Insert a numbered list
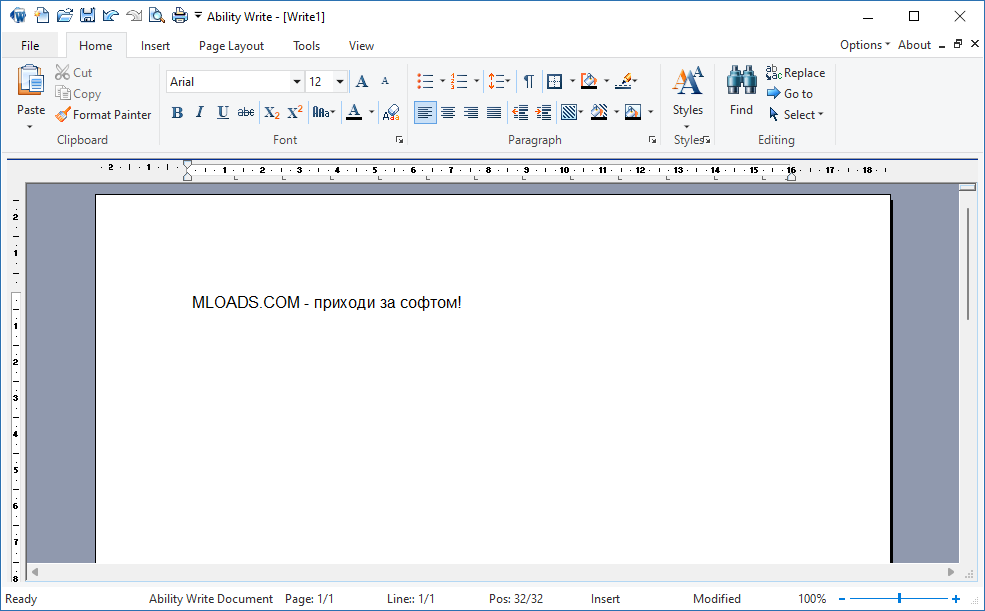This screenshot has height=611, width=985. pyautogui.click(x=459, y=81)
